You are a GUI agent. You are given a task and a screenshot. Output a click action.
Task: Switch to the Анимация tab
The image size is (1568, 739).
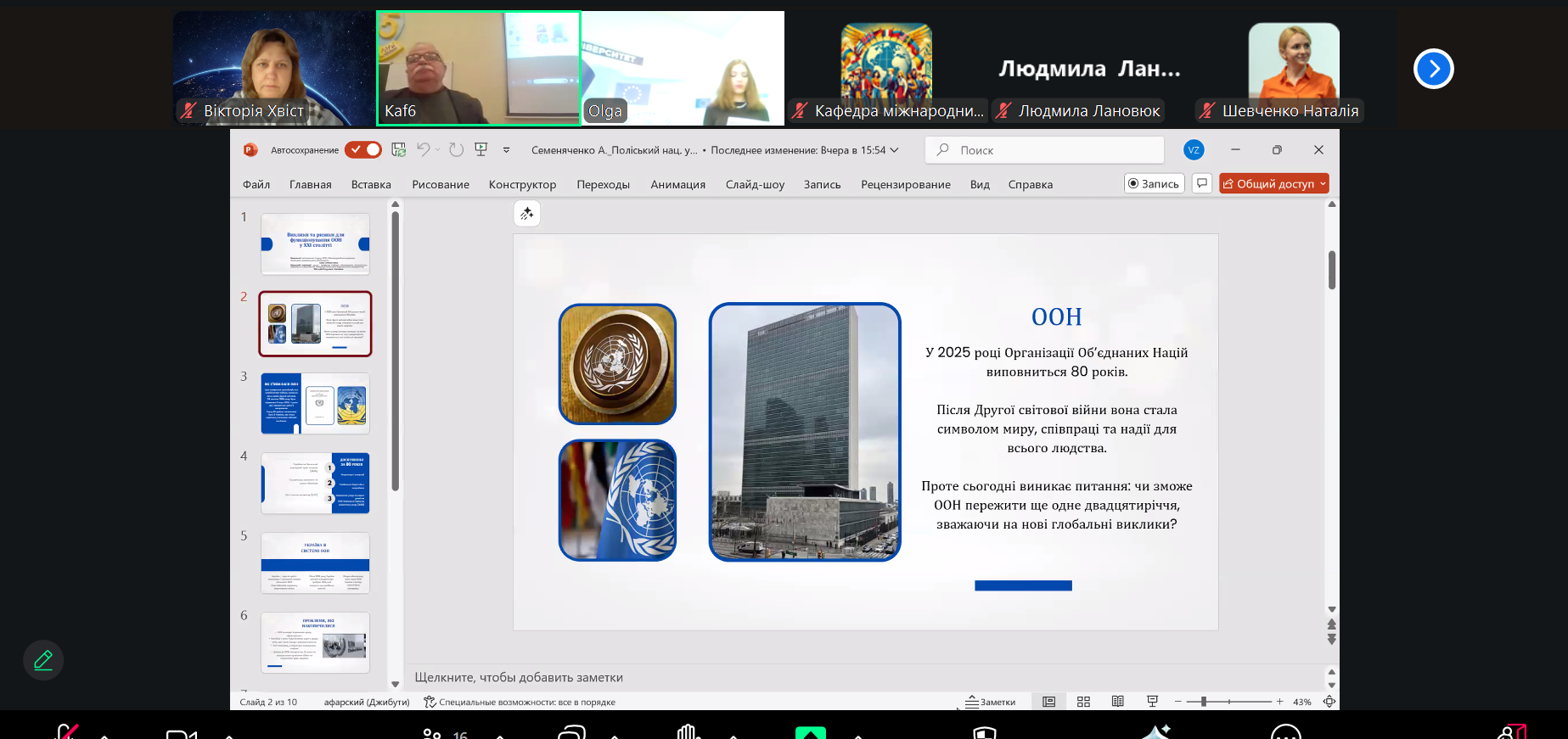click(677, 184)
